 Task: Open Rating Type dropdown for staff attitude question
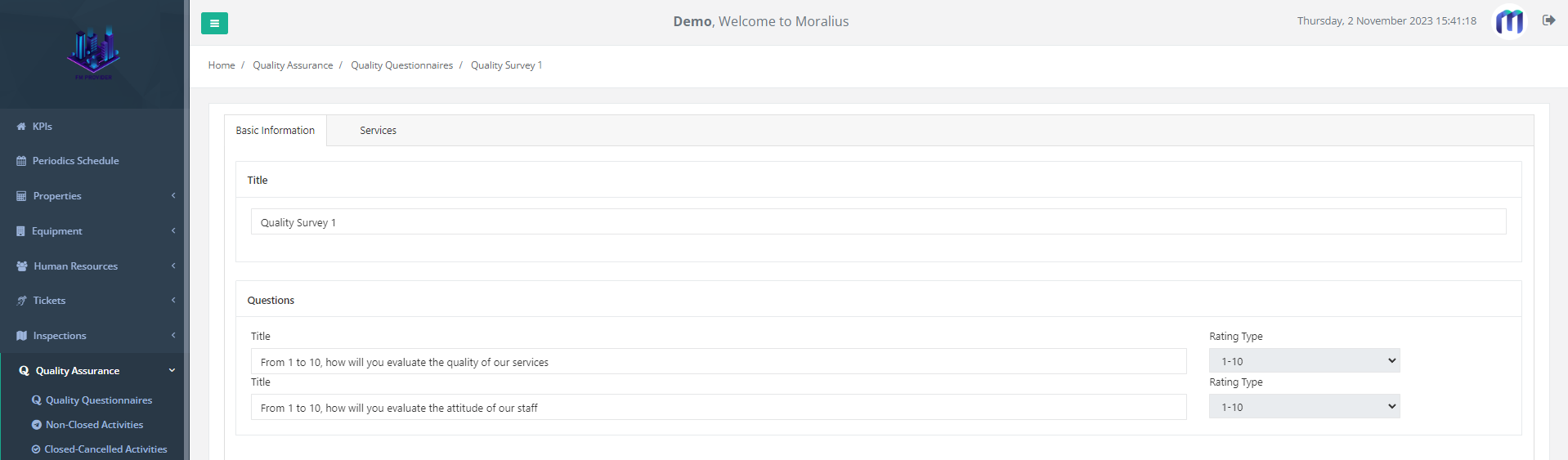tap(1305, 407)
